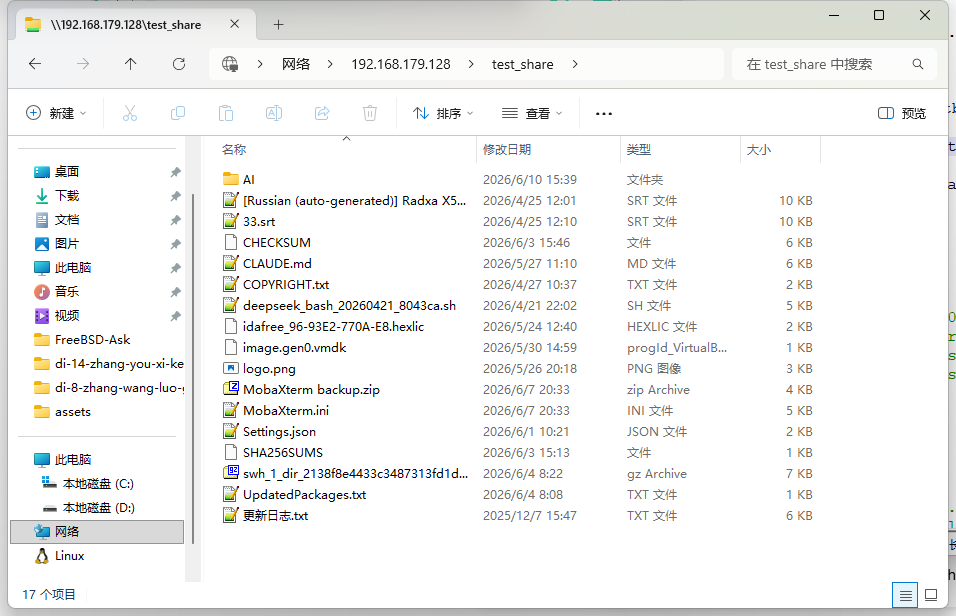Select 此电脑 tree root in sidebar

point(63,459)
